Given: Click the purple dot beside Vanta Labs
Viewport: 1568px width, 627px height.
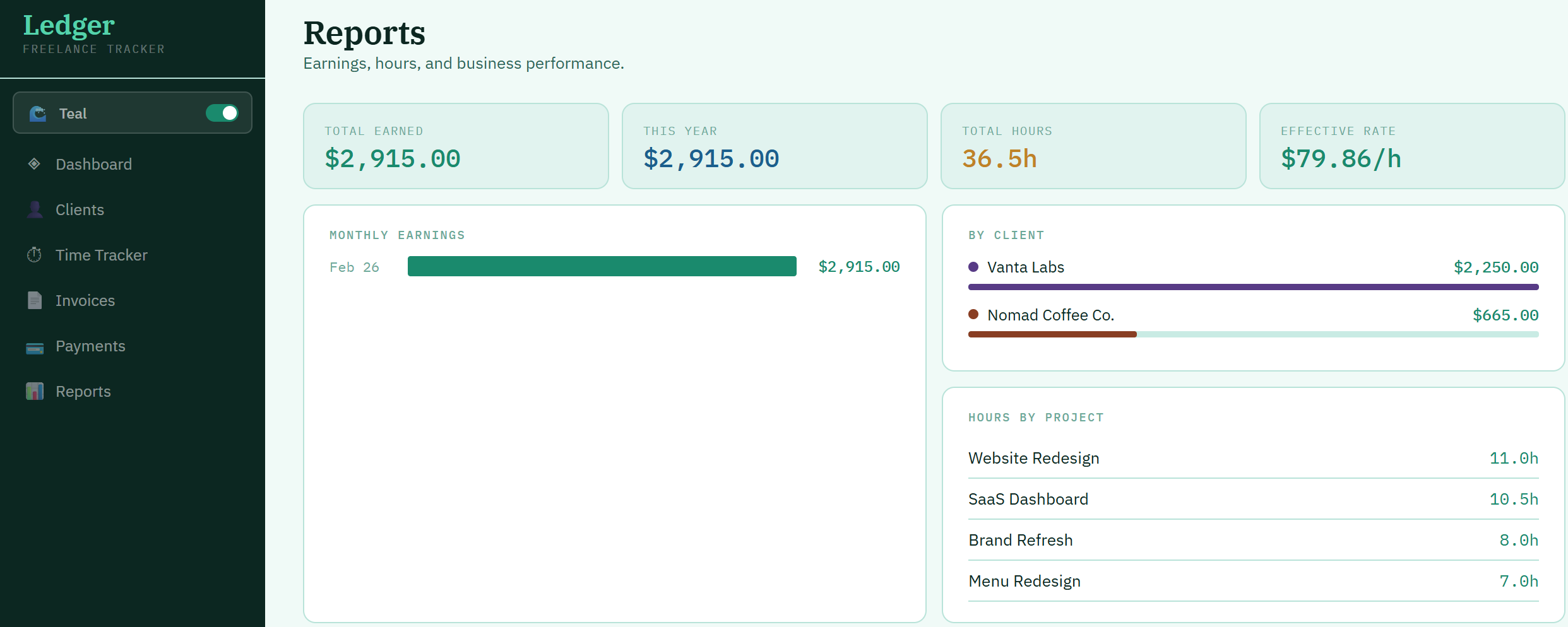Looking at the screenshot, I should tap(973, 267).
